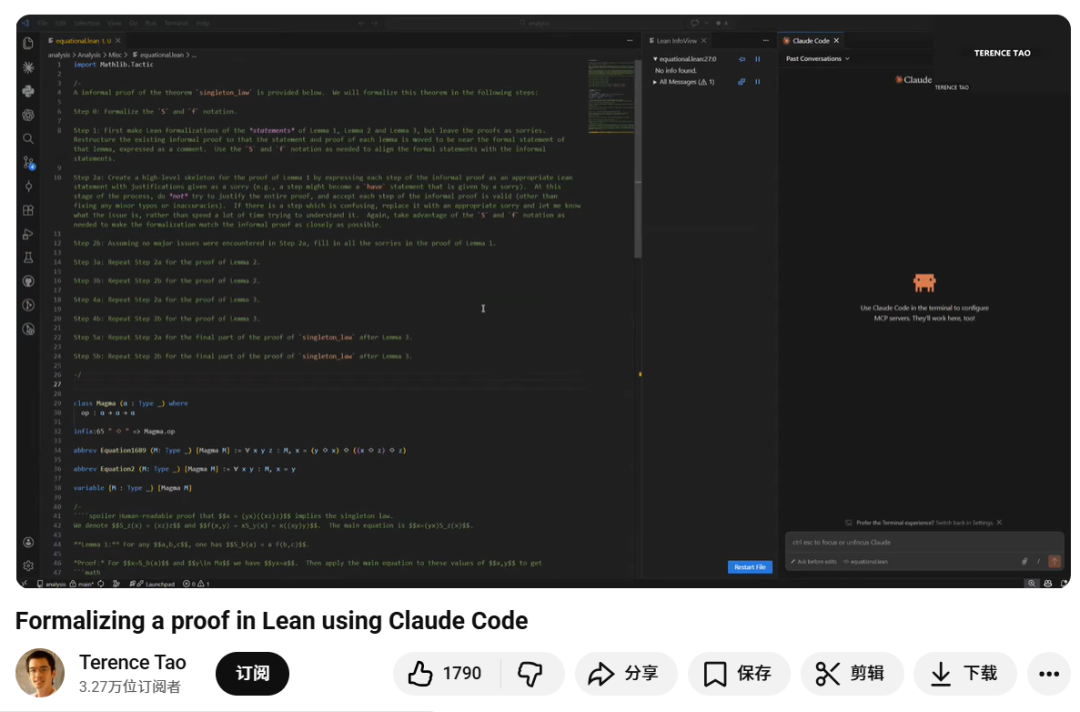Open Source Control icon with blue badge
The height and width of the screenshot is (712, 1080).
(28, 163)
